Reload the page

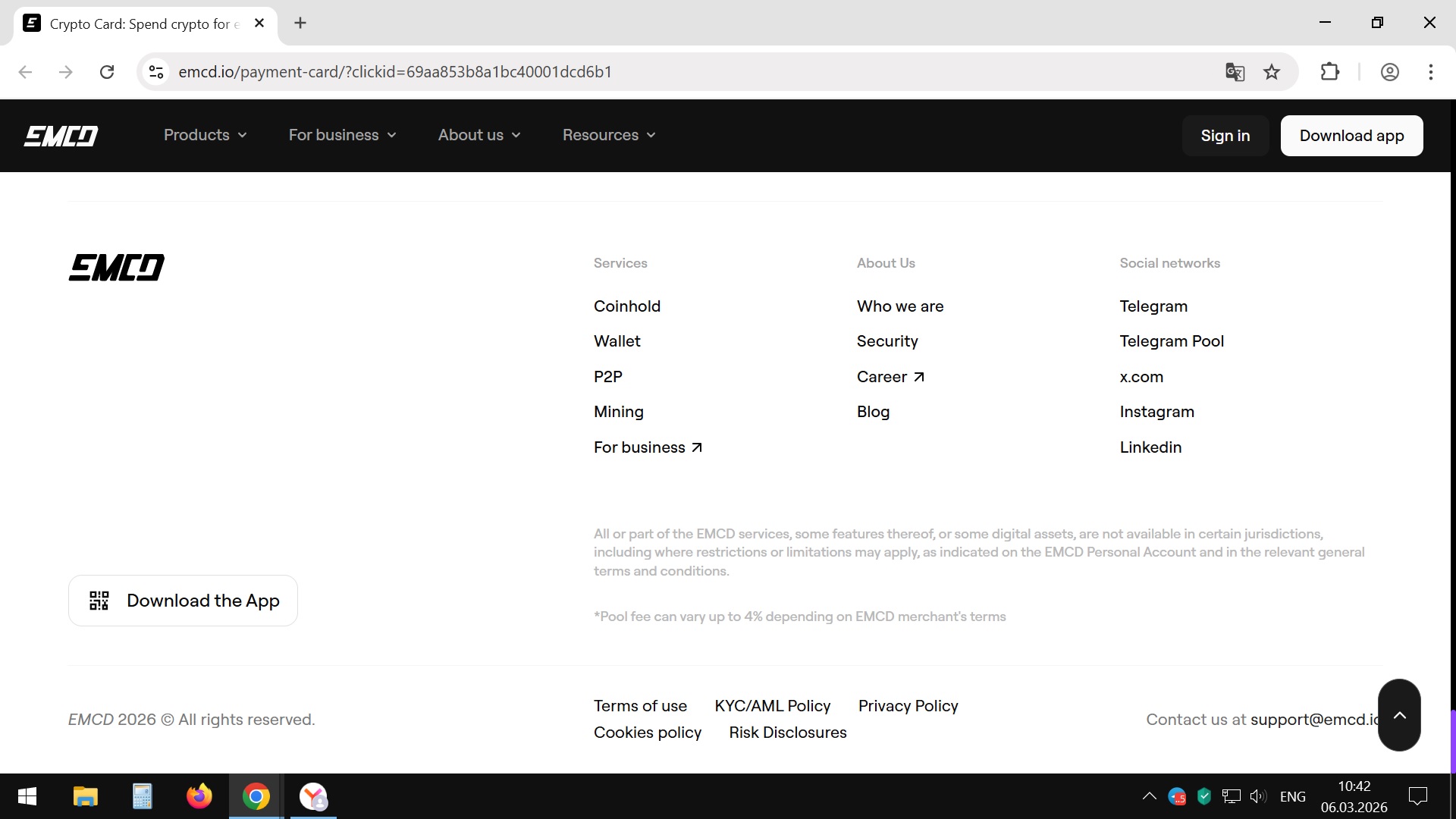(107, 72)
